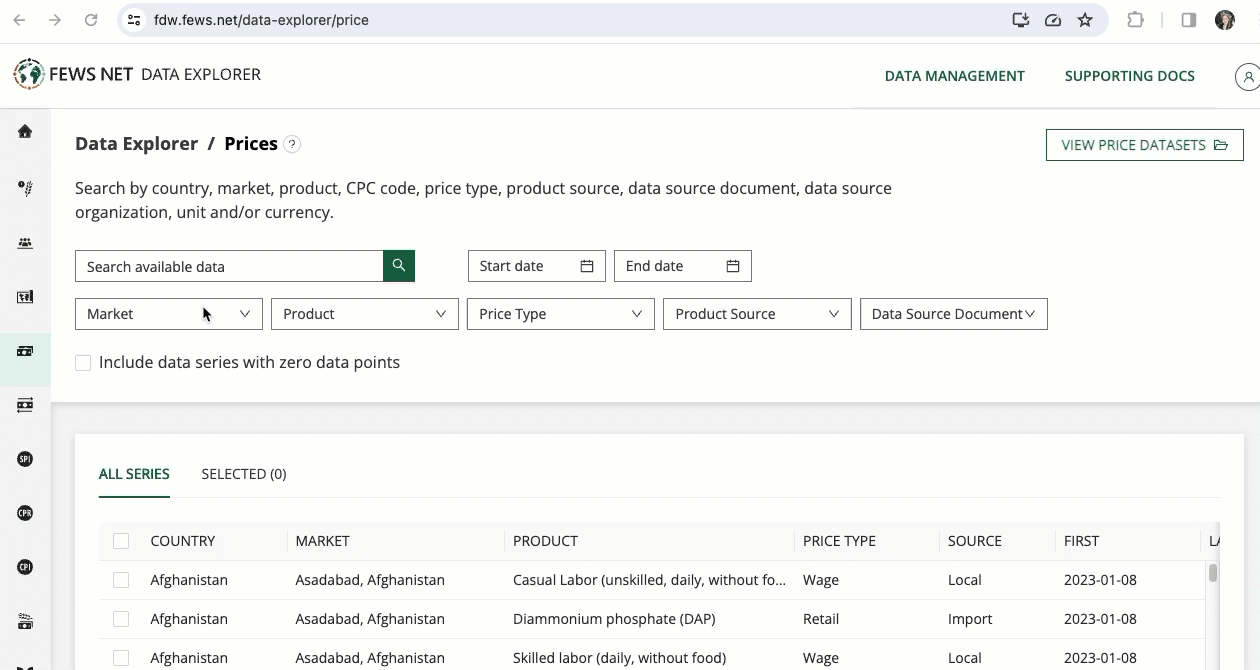Expand the Price Type dropdown
Image resolution: width=1260 pixels, height=670 pixels.
[x=560, y=314]
